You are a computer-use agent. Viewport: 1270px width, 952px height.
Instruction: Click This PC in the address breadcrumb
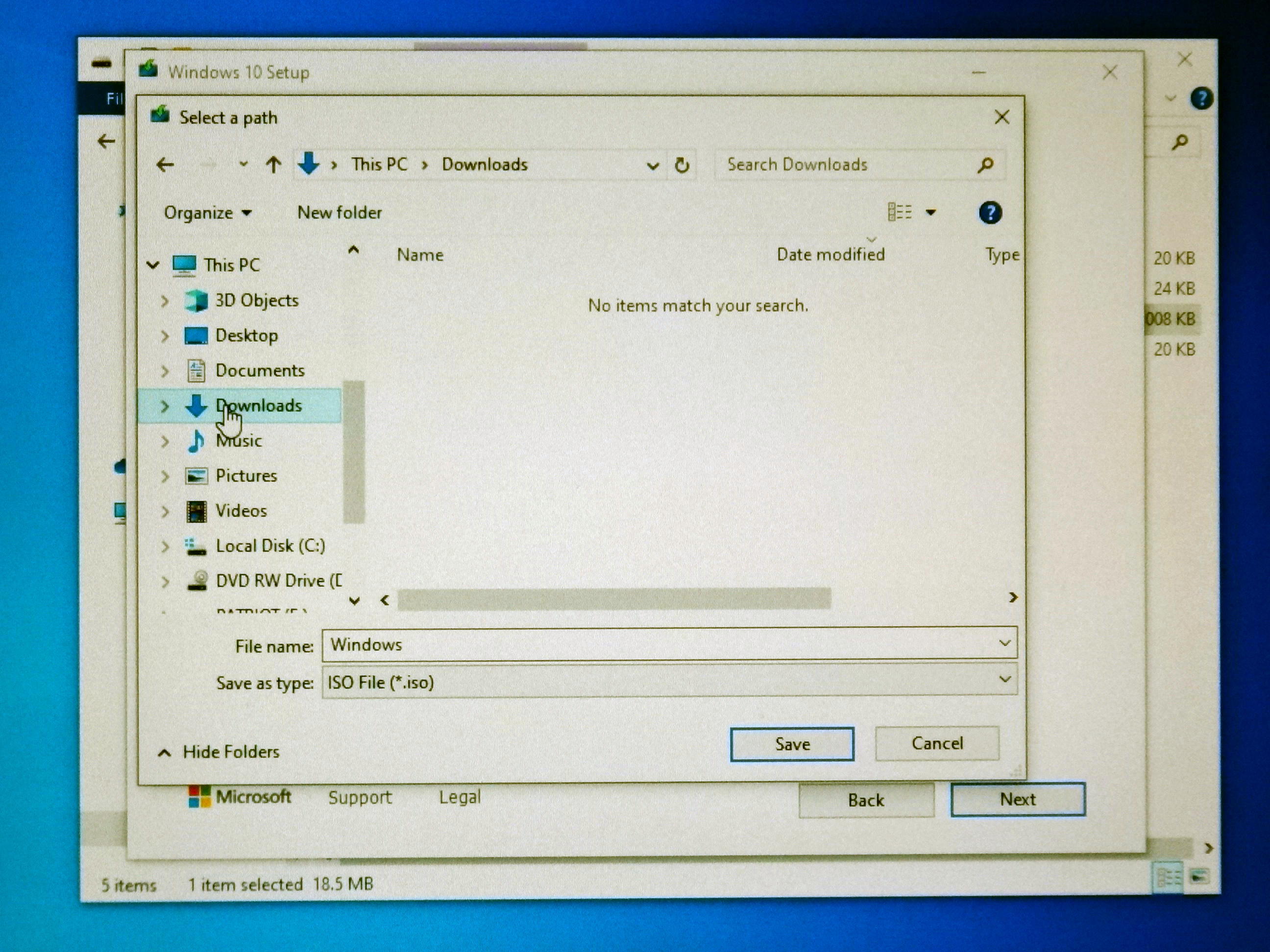[x=379, y=165]
